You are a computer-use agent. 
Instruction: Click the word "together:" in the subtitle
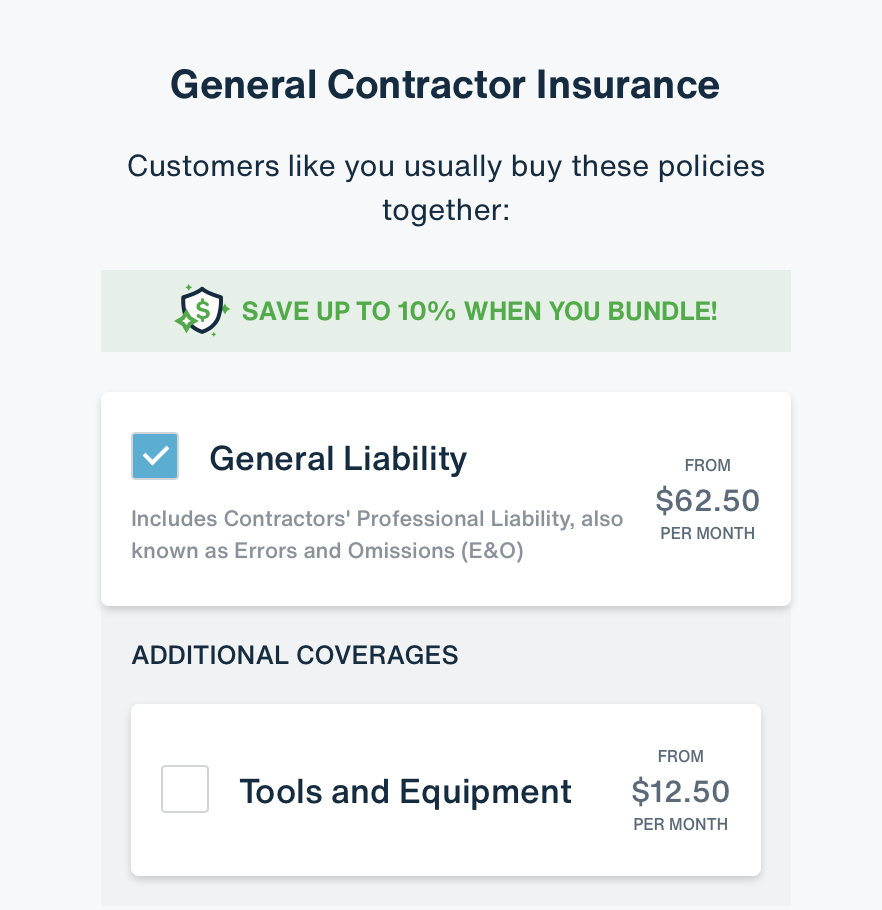(x=445, y=211)
